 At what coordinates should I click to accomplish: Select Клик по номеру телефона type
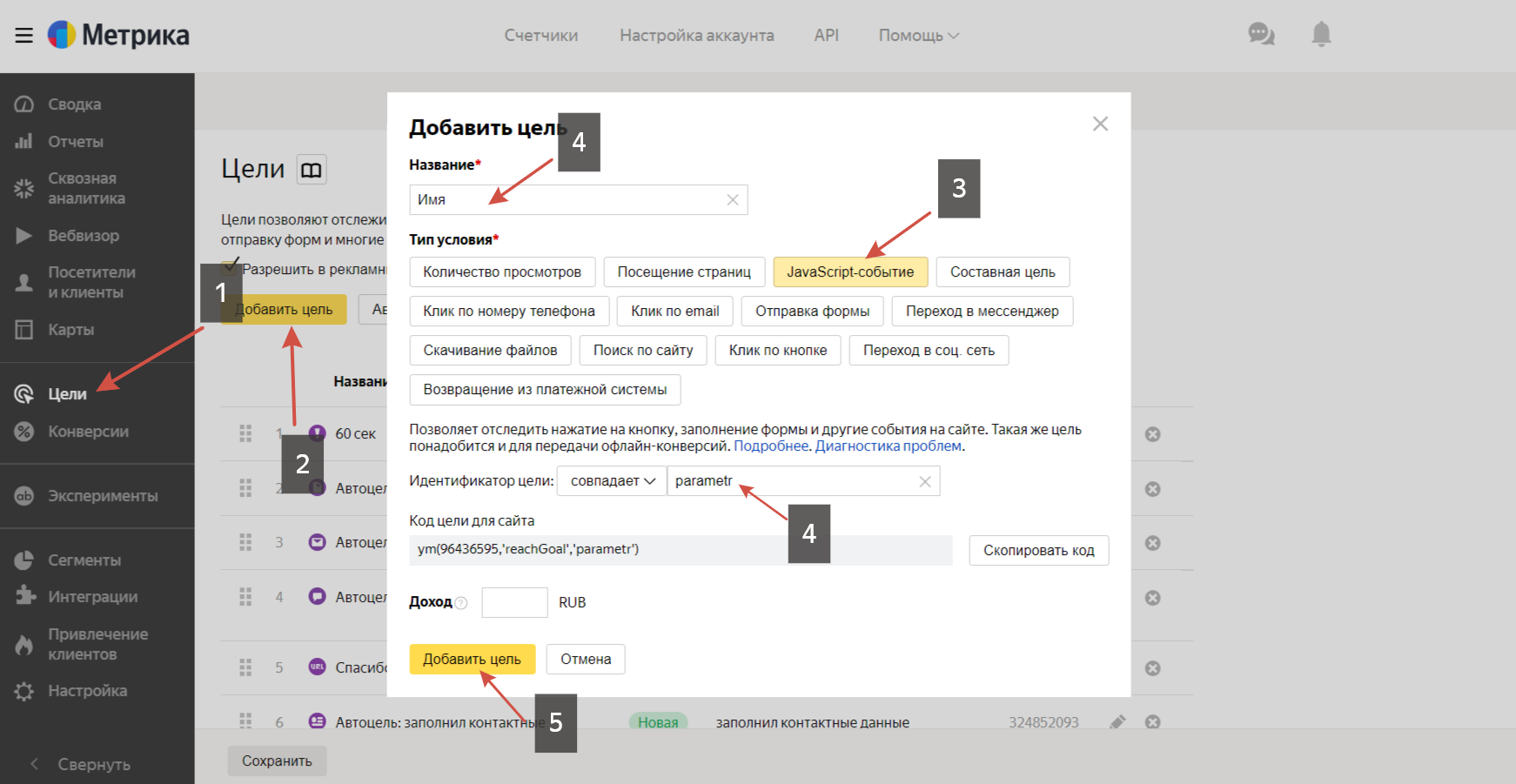click(509, 311)
